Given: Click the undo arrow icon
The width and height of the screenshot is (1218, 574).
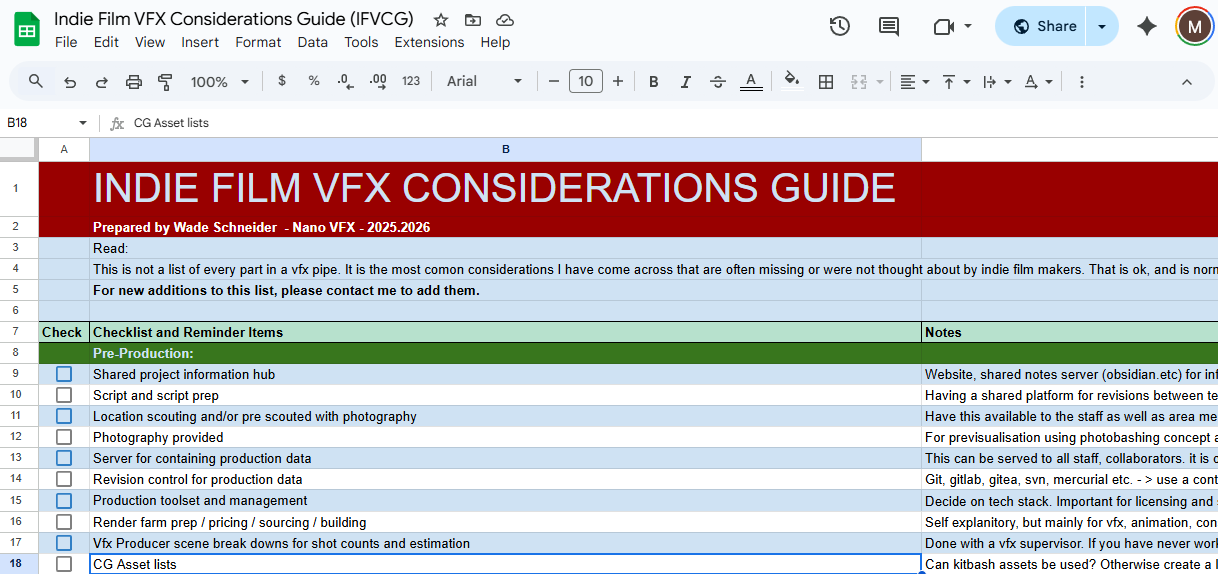Looking at the screenshot, I should point(69,82).
